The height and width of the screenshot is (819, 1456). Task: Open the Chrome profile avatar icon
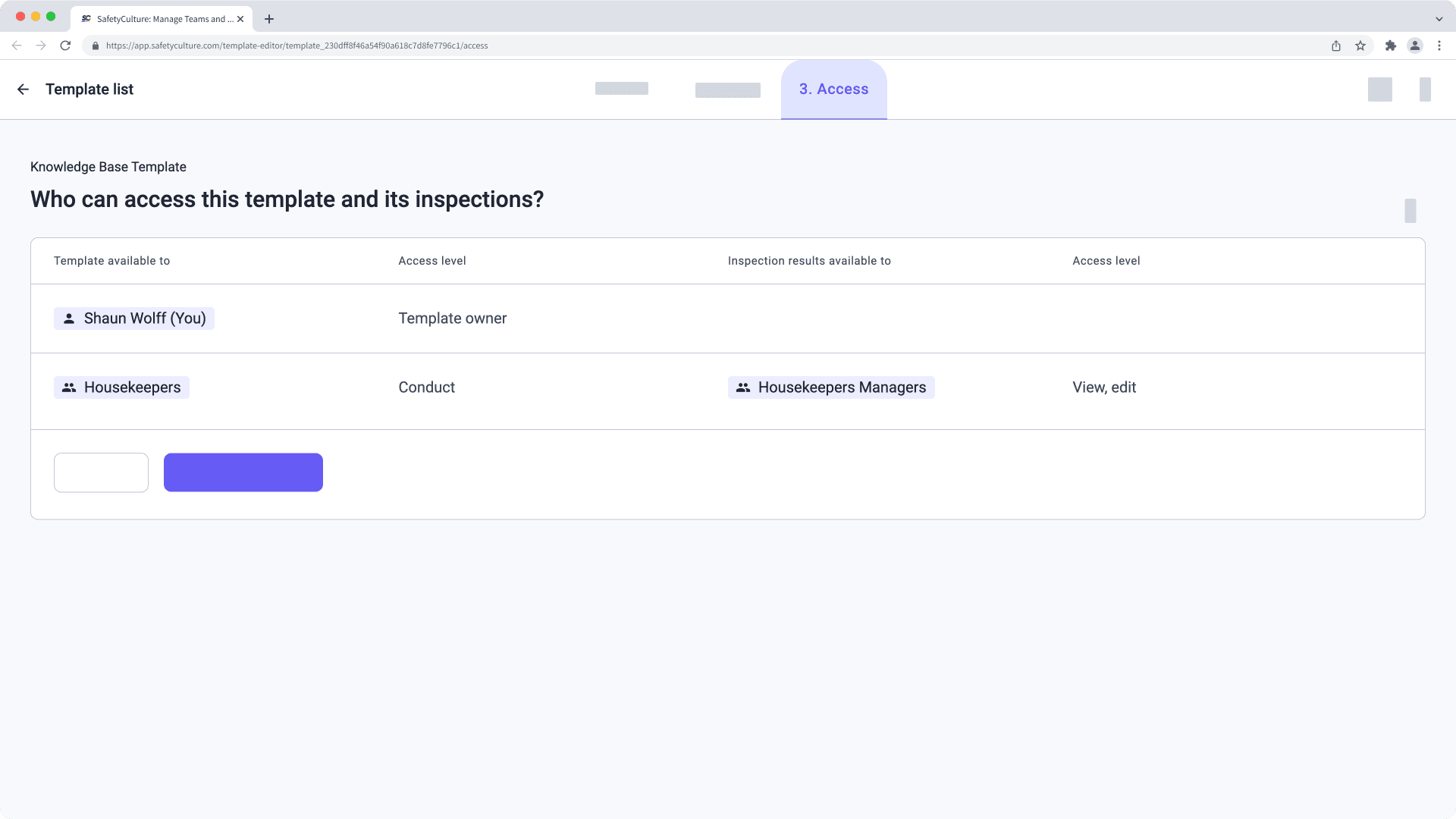click(x=1415, y=45)
